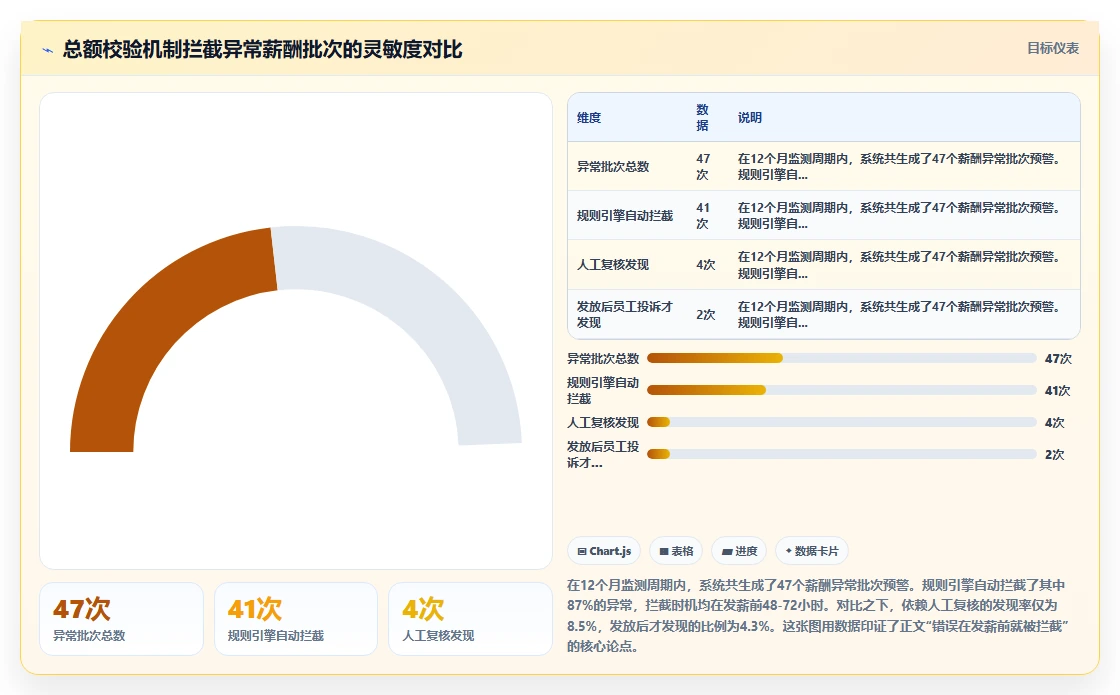Screen dimensions: 1120x695
Task: Select the 规则引擎自动拦截 progress bar
Action: pos(841,390)
